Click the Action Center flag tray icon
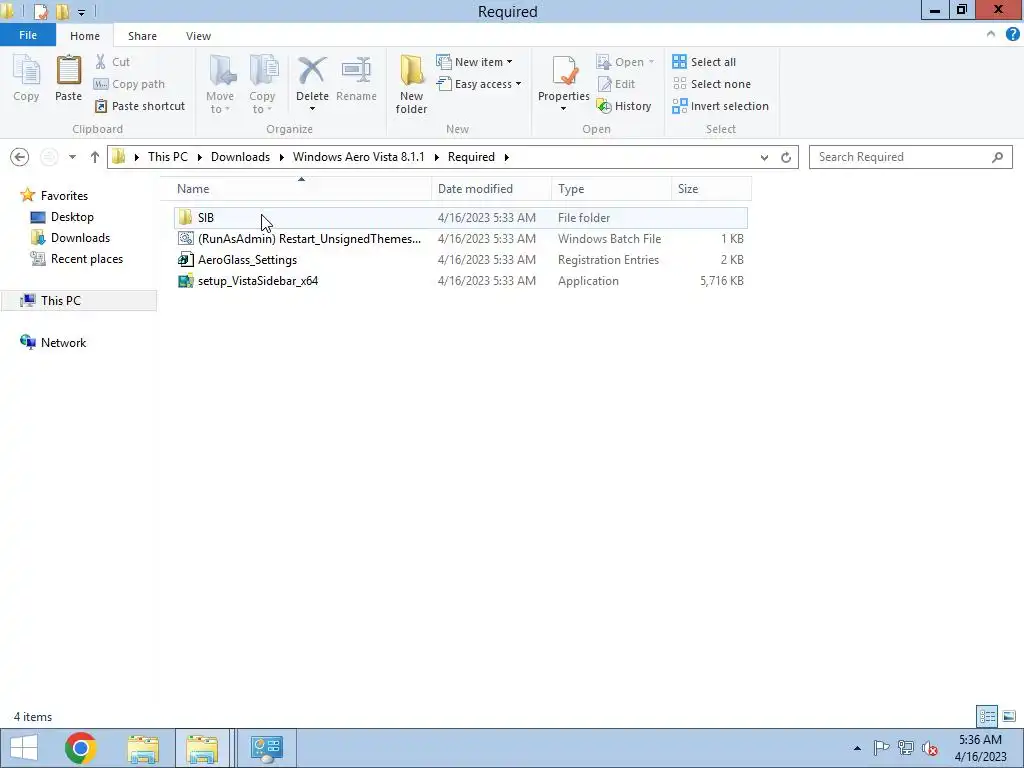The width and height of the screenshot is (1024, 768). pos(881,748)
